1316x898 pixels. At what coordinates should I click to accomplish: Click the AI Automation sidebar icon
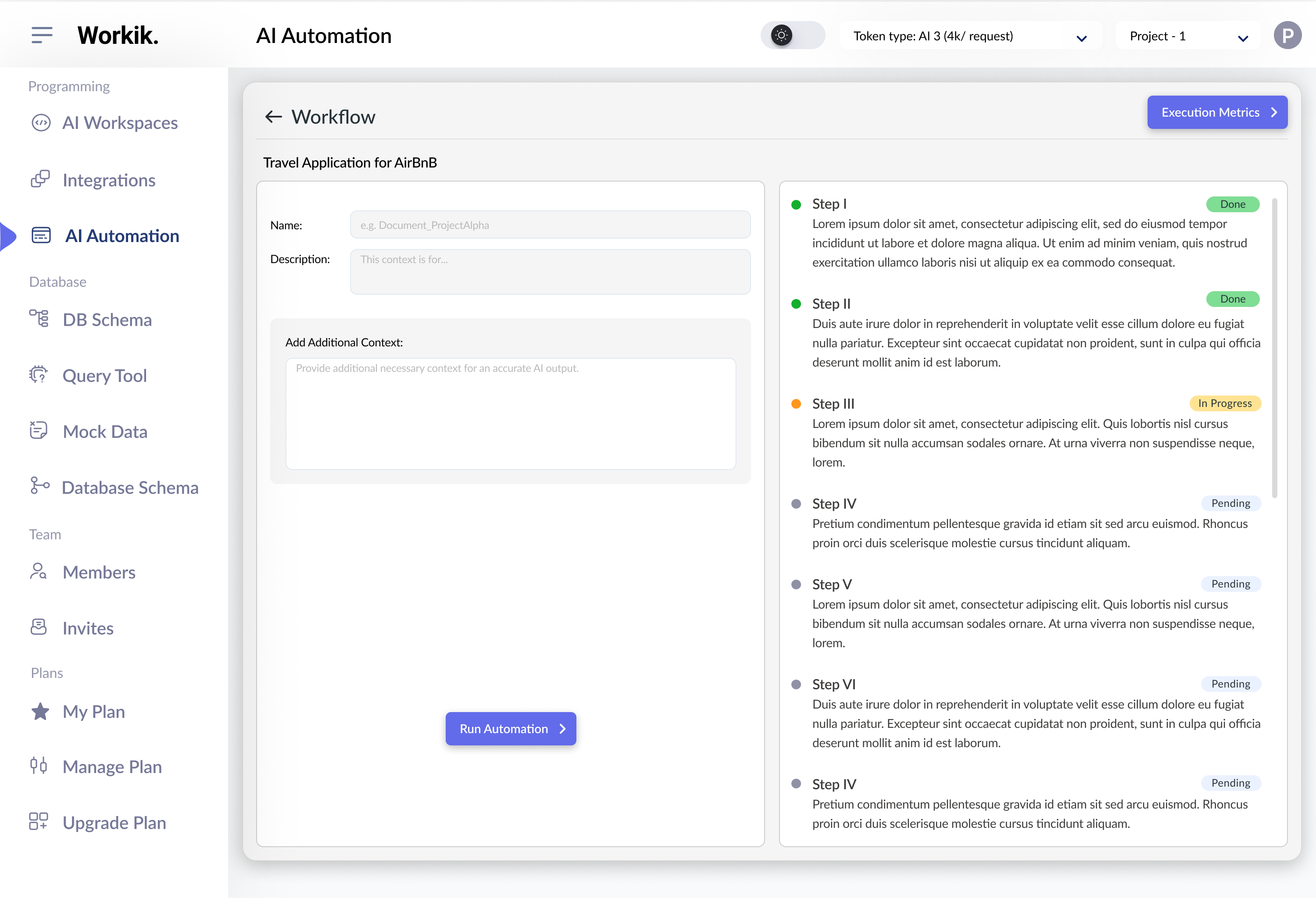click(41, 235)
